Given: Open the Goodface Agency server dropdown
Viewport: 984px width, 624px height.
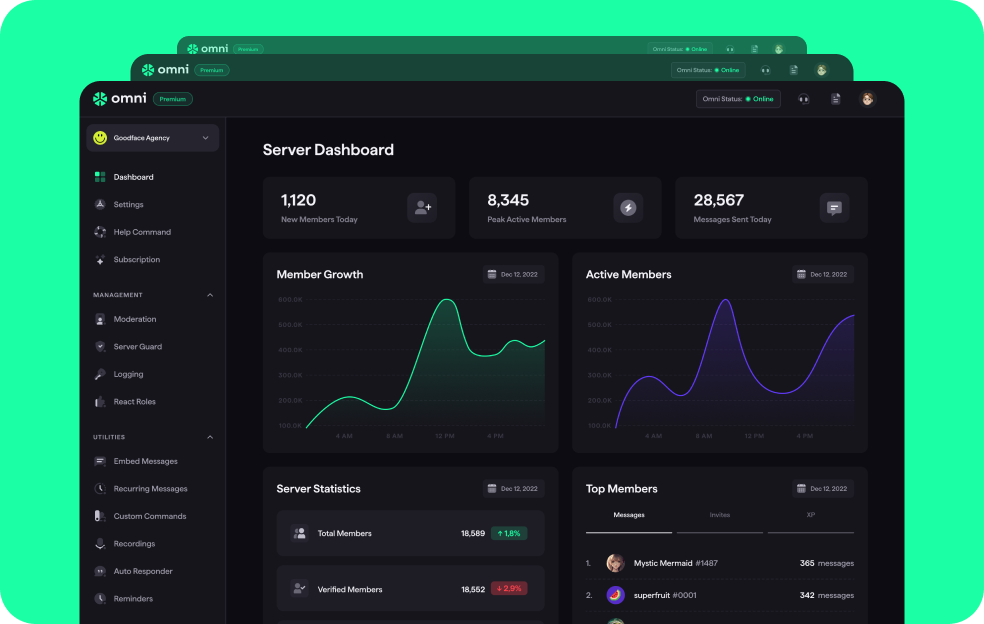Looking at the screenshot, I should (152, 138).
